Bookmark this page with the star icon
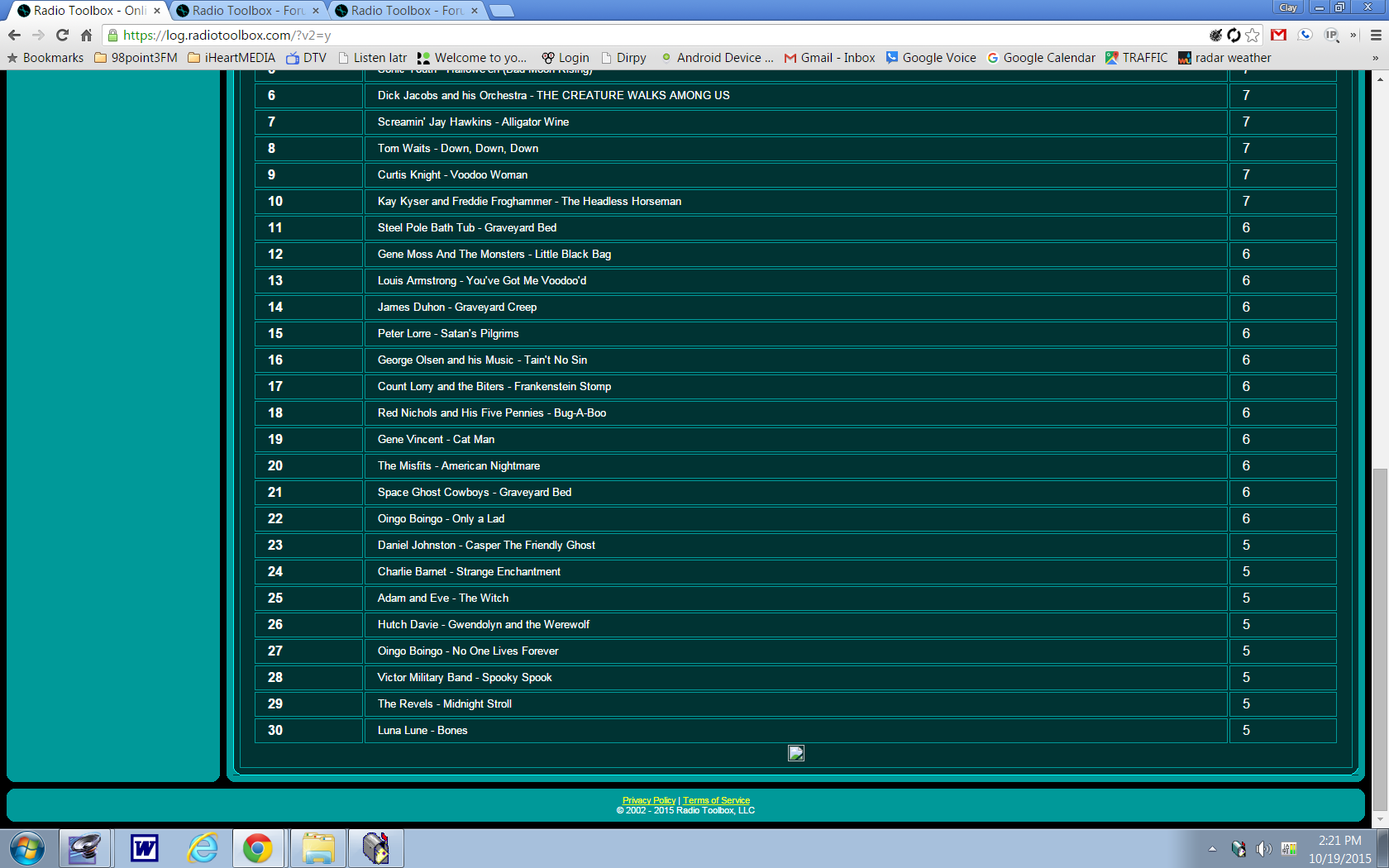 point(1253,35)
